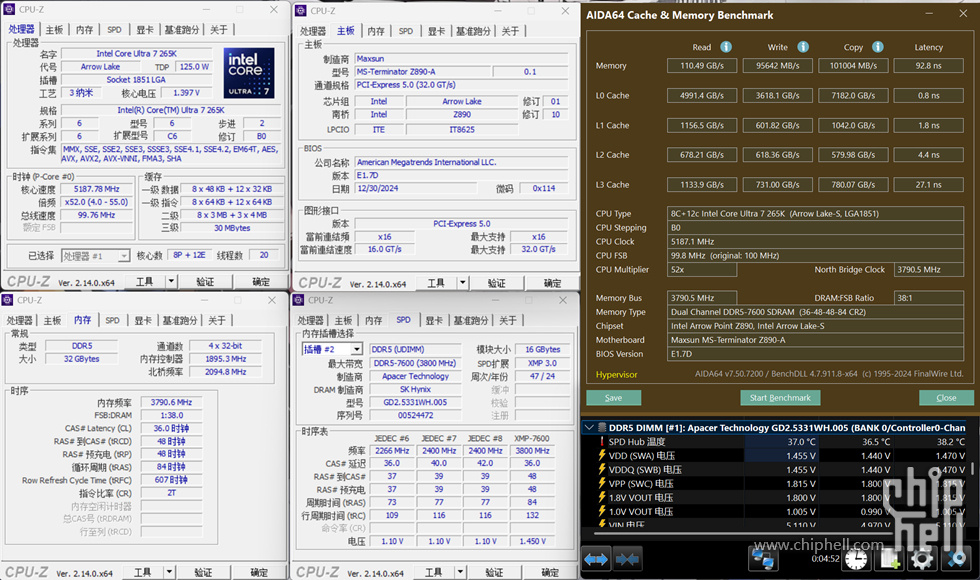Select 处理器 tab in memory CPU-Z window
The image size is (980, 580).
coord(20,320)
